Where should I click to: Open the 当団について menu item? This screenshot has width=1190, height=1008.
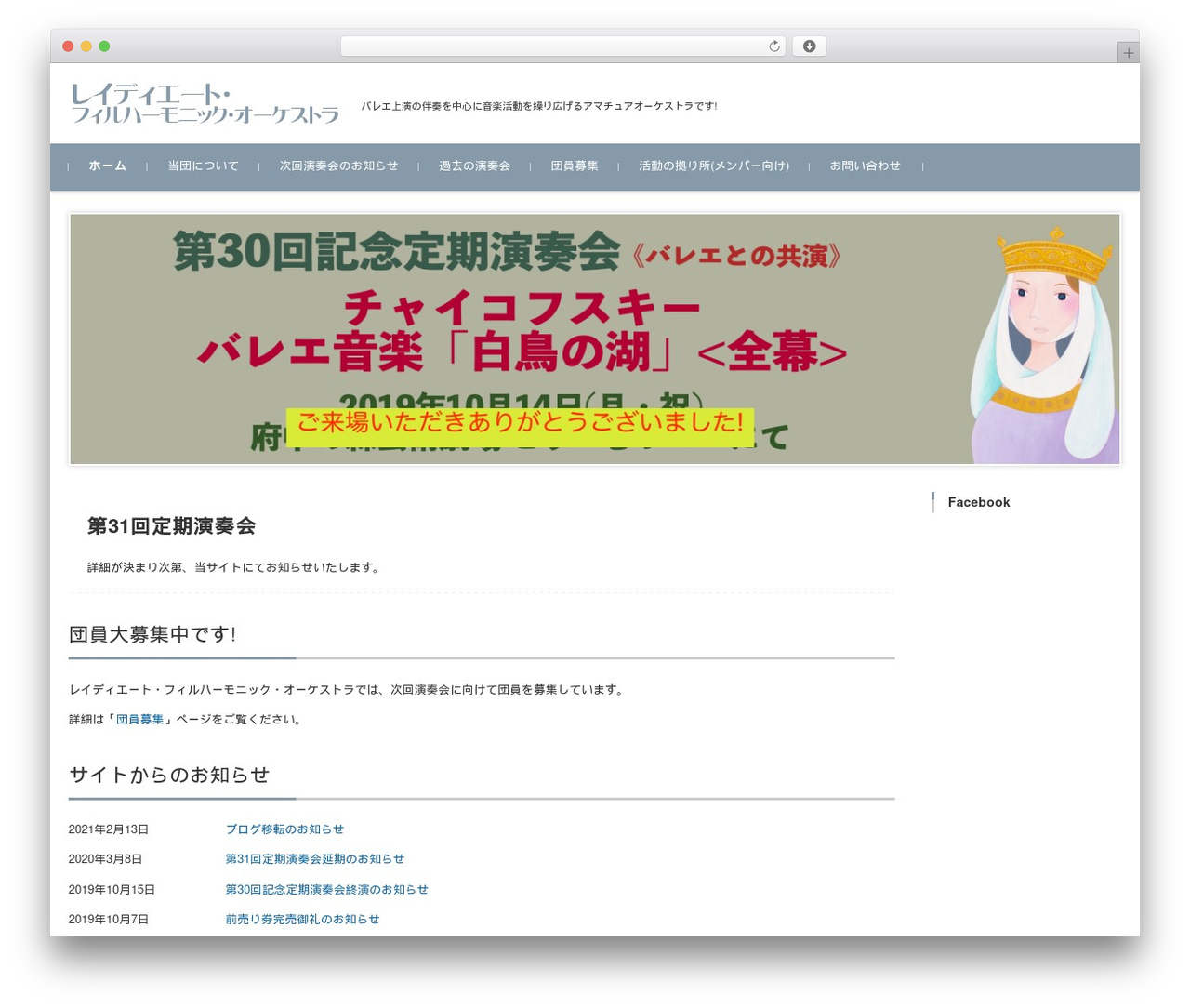(203, 166)
